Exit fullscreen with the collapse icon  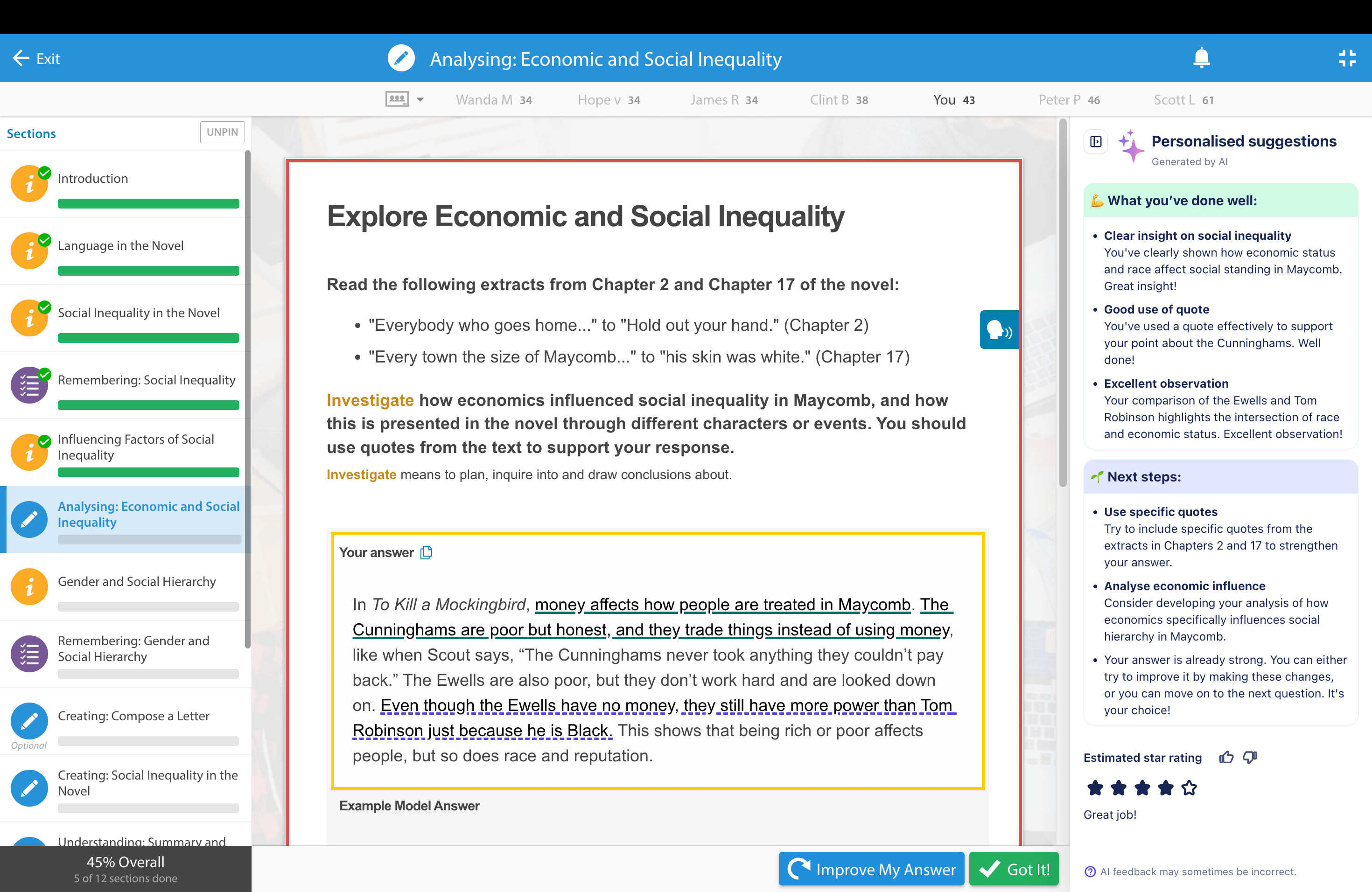(1347, 58)
